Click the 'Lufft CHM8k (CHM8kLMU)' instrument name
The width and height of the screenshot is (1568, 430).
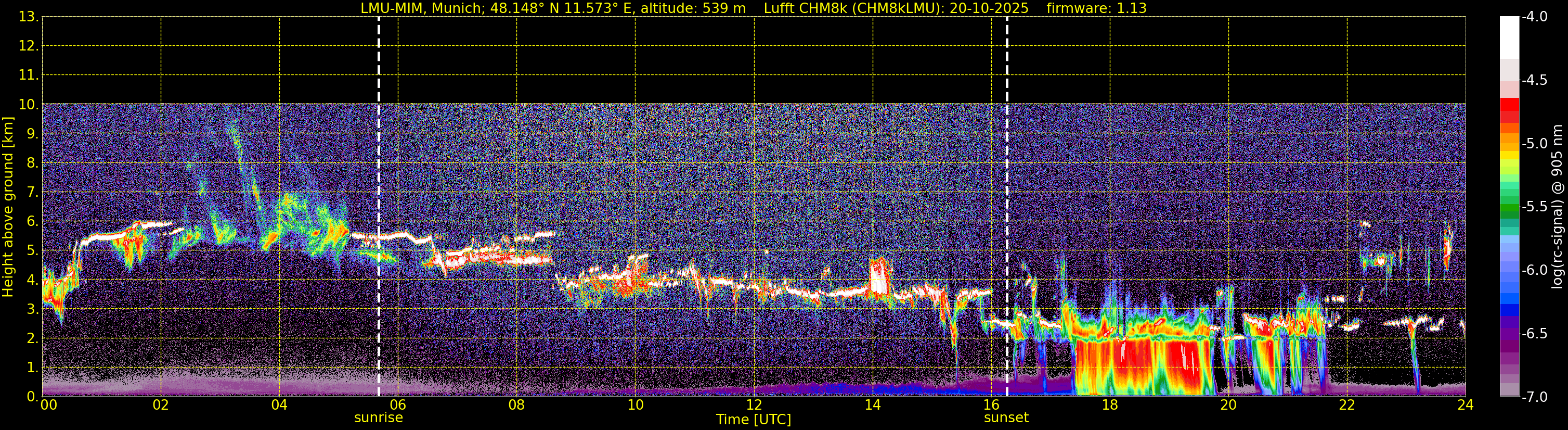pos(854,8)
